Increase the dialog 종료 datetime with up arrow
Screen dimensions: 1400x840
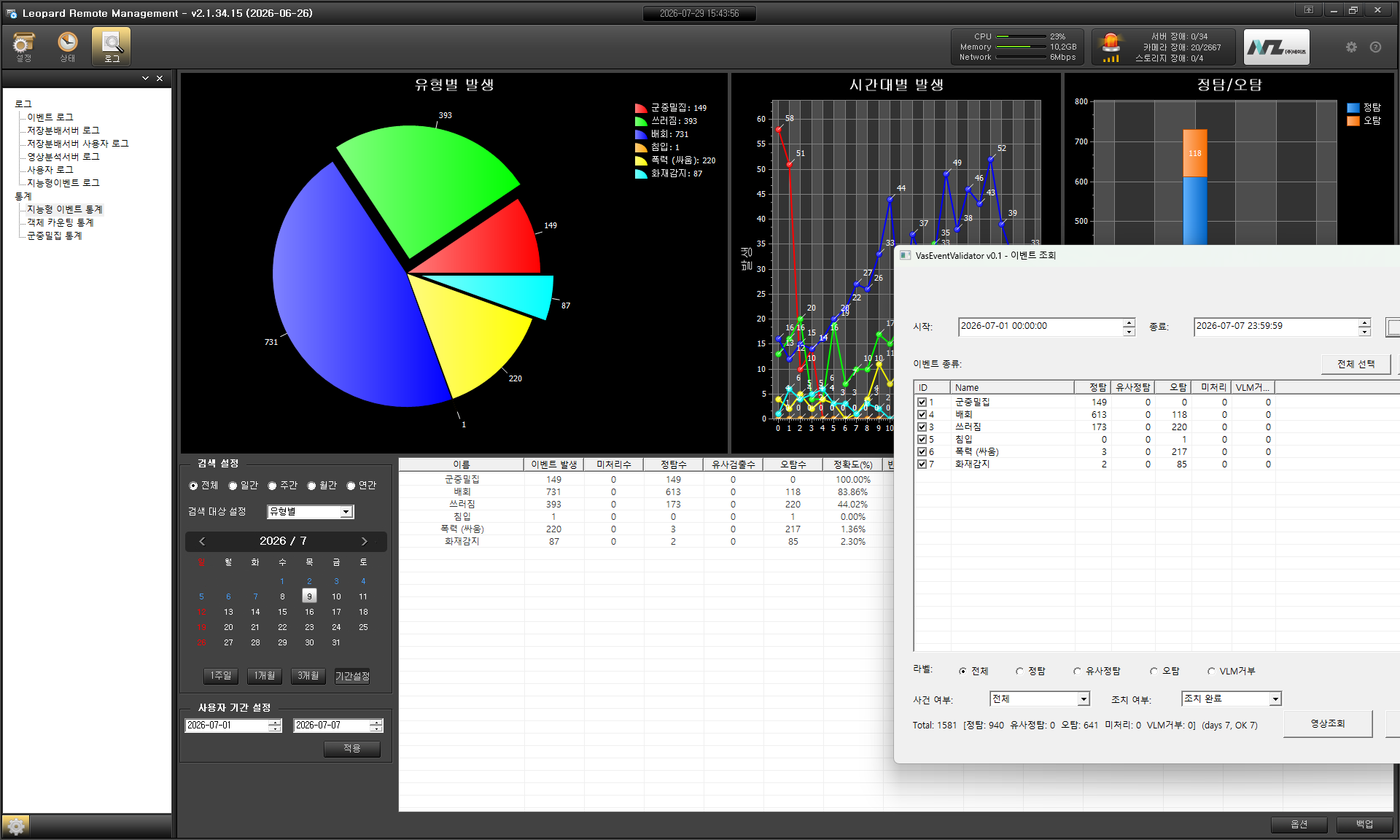pyautogui.click(x=1364, y=322)
